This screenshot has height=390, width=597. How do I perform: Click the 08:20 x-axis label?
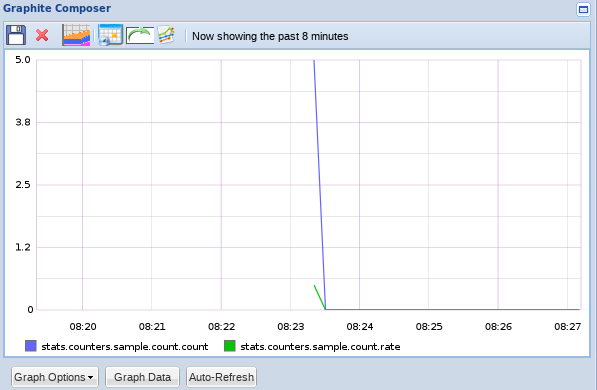(83, 326)
